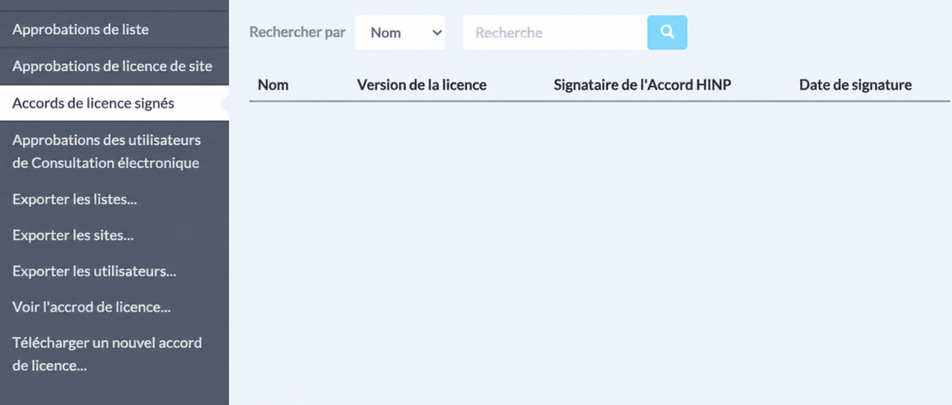Open the "Nom" search-by dropdown

pyautogui.click(x=400, y=32)
